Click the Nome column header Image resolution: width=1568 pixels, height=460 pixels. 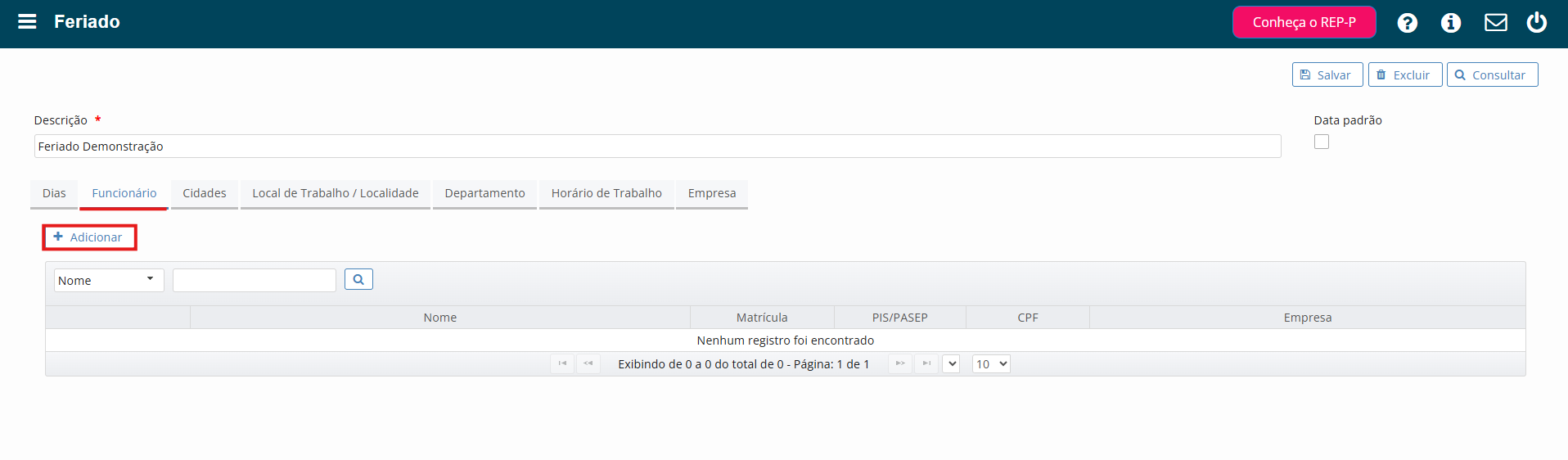tap(440, 318)
